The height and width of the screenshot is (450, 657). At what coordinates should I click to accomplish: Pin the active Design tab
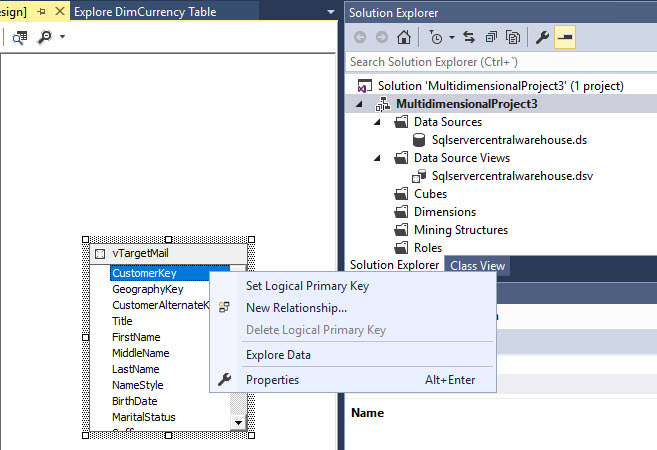[x=41, y=12]
